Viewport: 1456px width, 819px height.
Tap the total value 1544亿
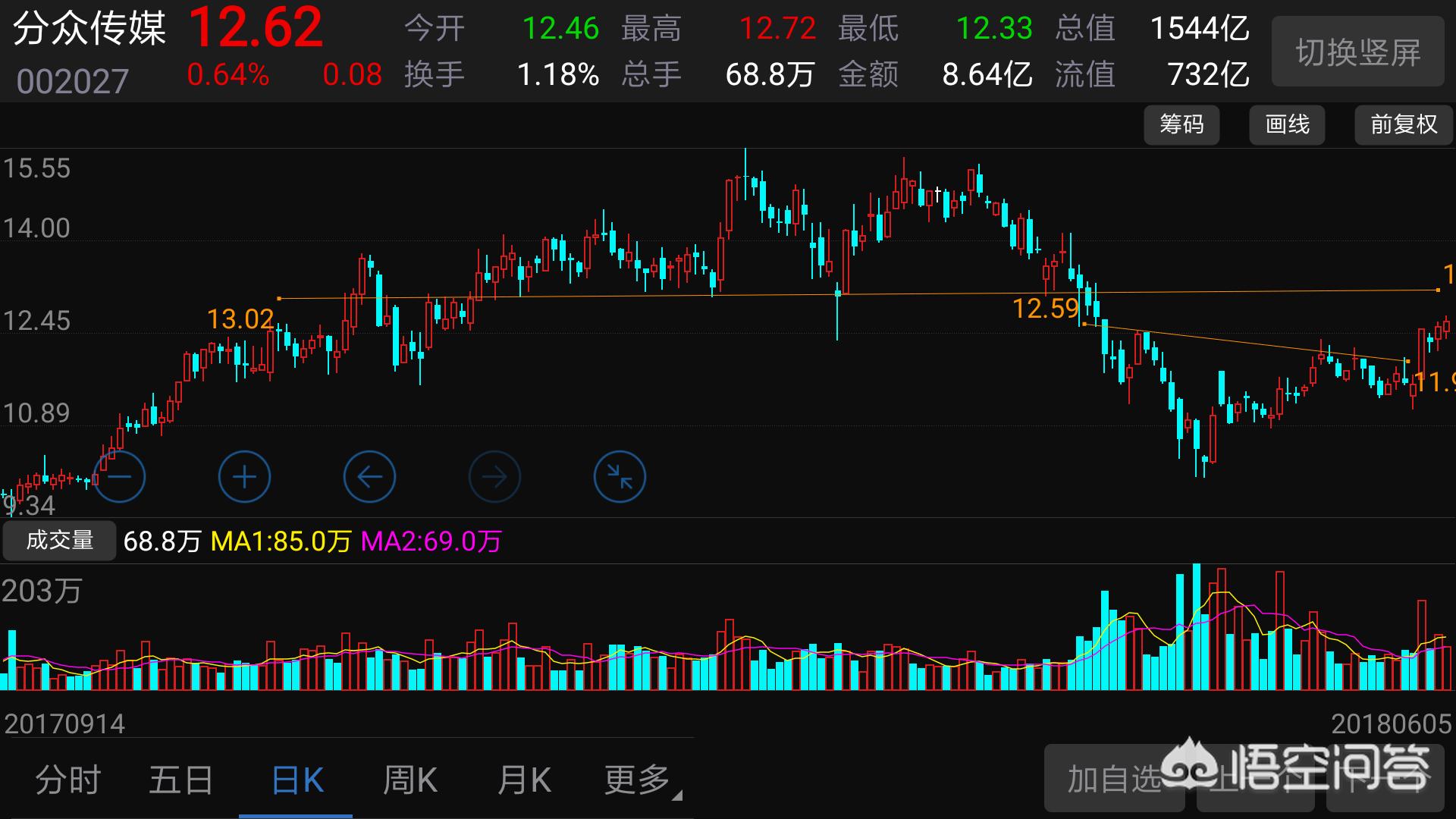point(1200,29)
